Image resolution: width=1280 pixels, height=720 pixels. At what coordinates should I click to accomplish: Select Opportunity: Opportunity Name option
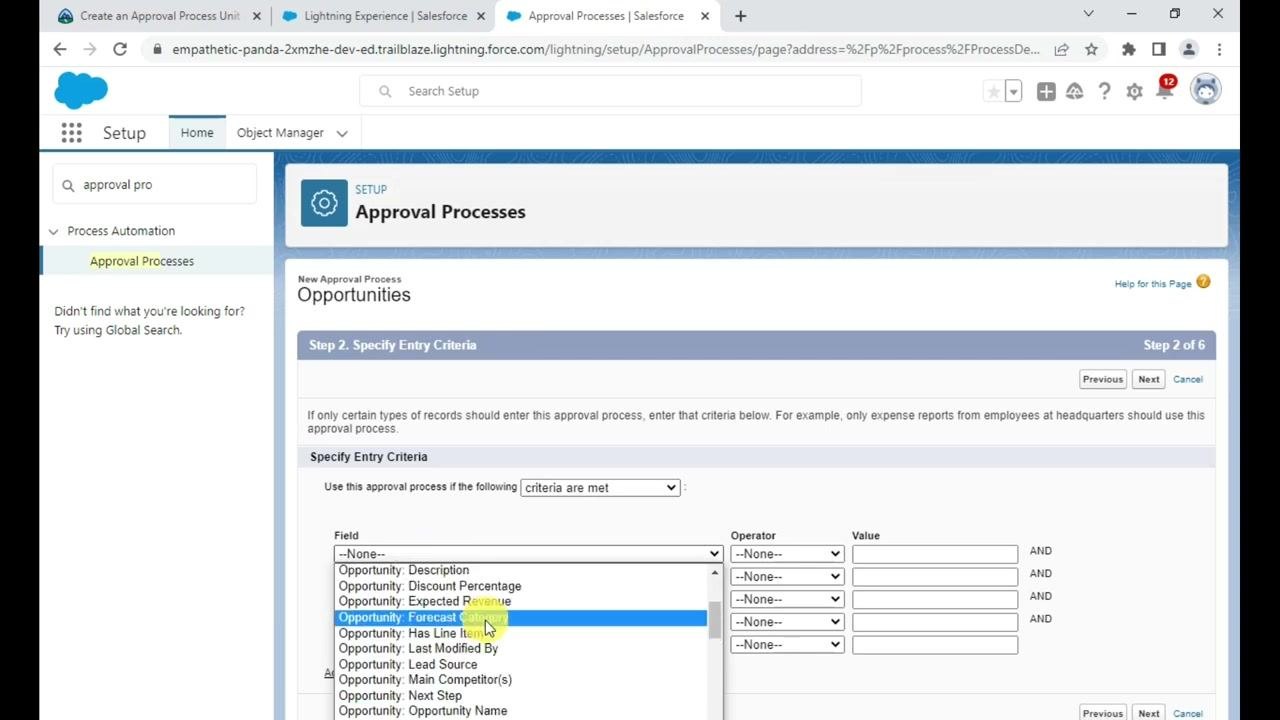(521, 711)
